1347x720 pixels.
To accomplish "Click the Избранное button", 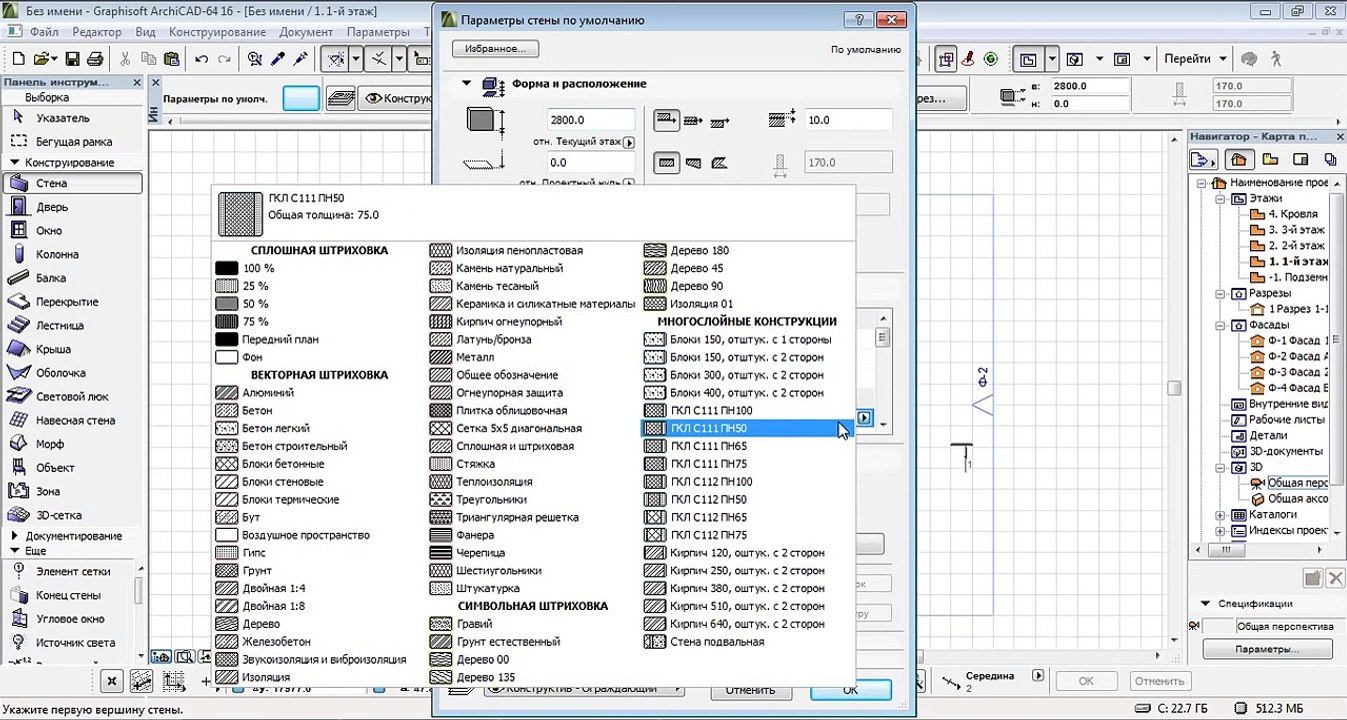I will click(x=495, y=49).
